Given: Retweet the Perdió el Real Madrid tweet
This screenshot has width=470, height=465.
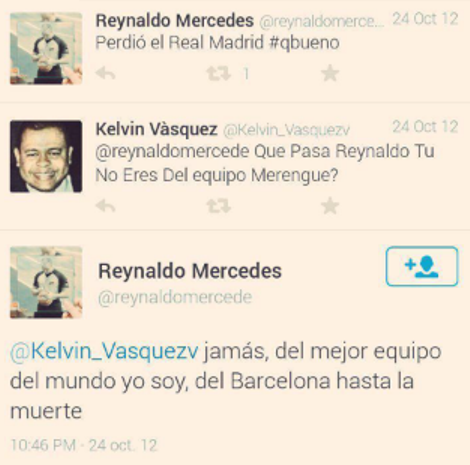Looking at the screenshot, I should [x=219, y=73].
